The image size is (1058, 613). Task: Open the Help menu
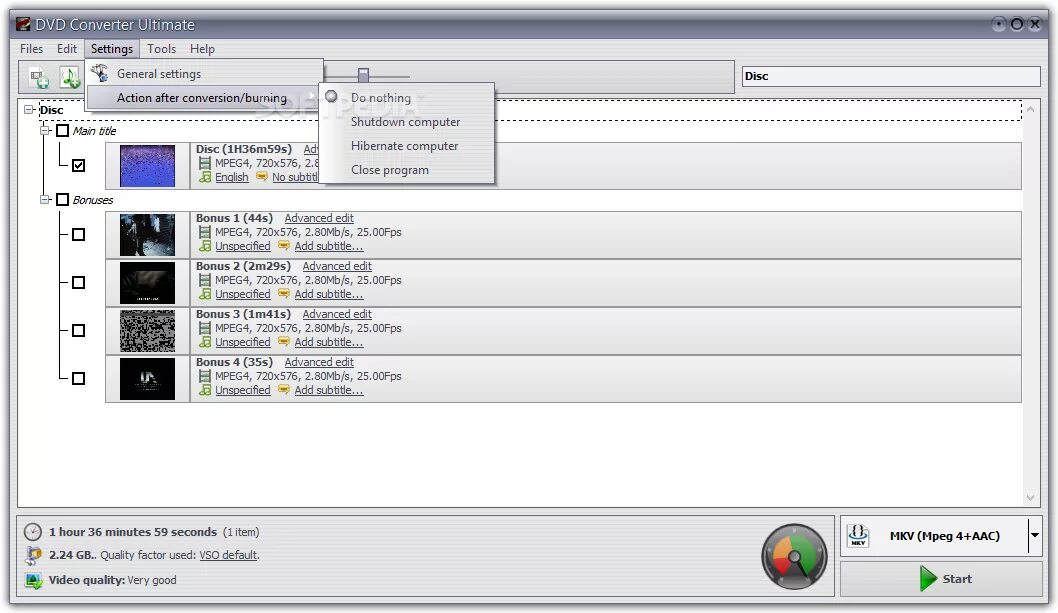(x=202, y=49)
